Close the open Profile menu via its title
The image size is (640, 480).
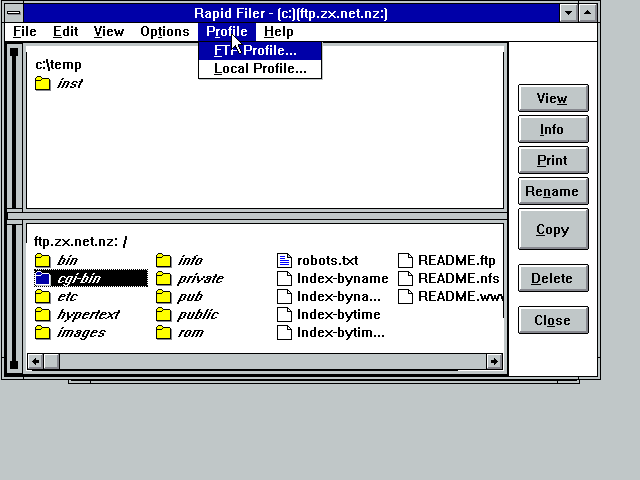pos(227,31)
